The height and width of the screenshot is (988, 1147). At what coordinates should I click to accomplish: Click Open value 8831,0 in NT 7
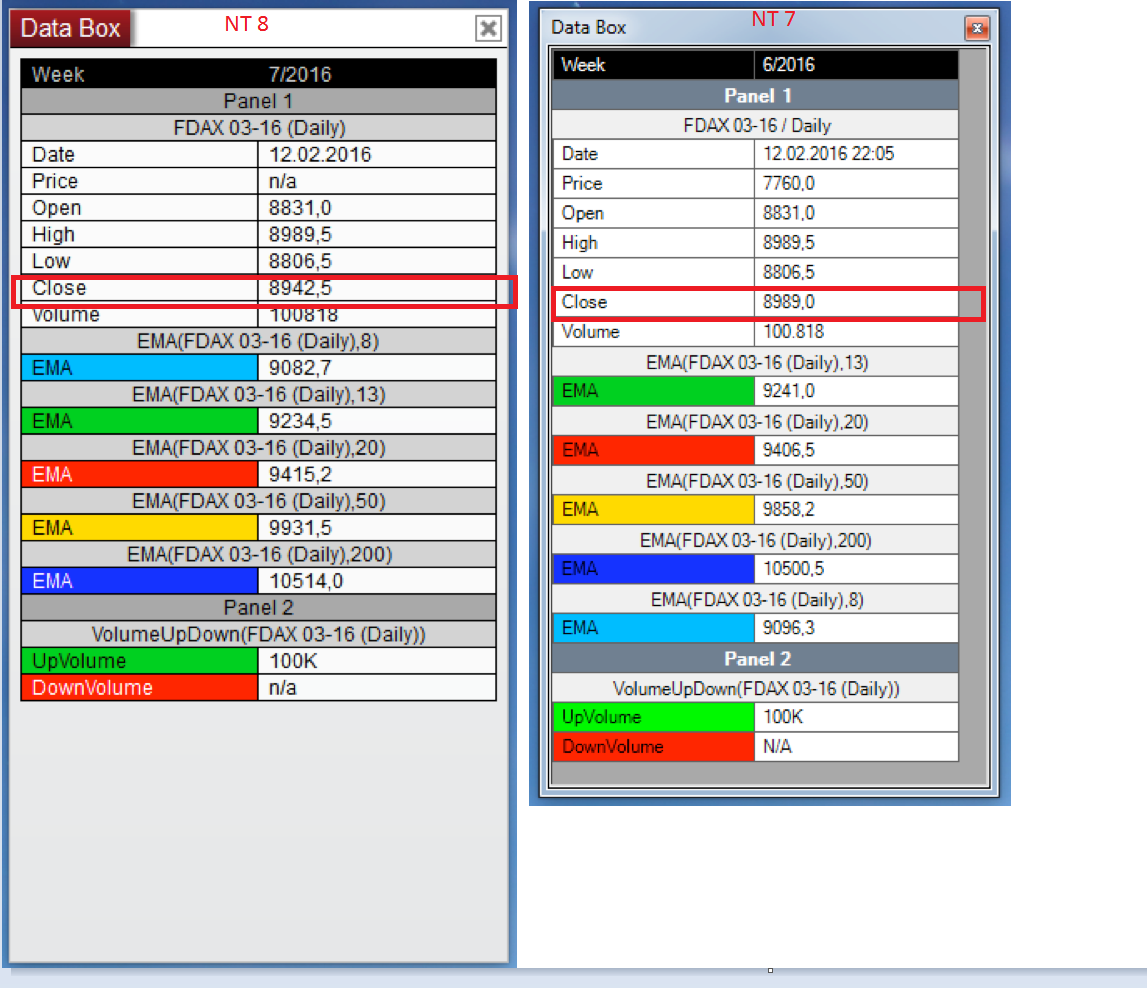(x=856, y=213)
